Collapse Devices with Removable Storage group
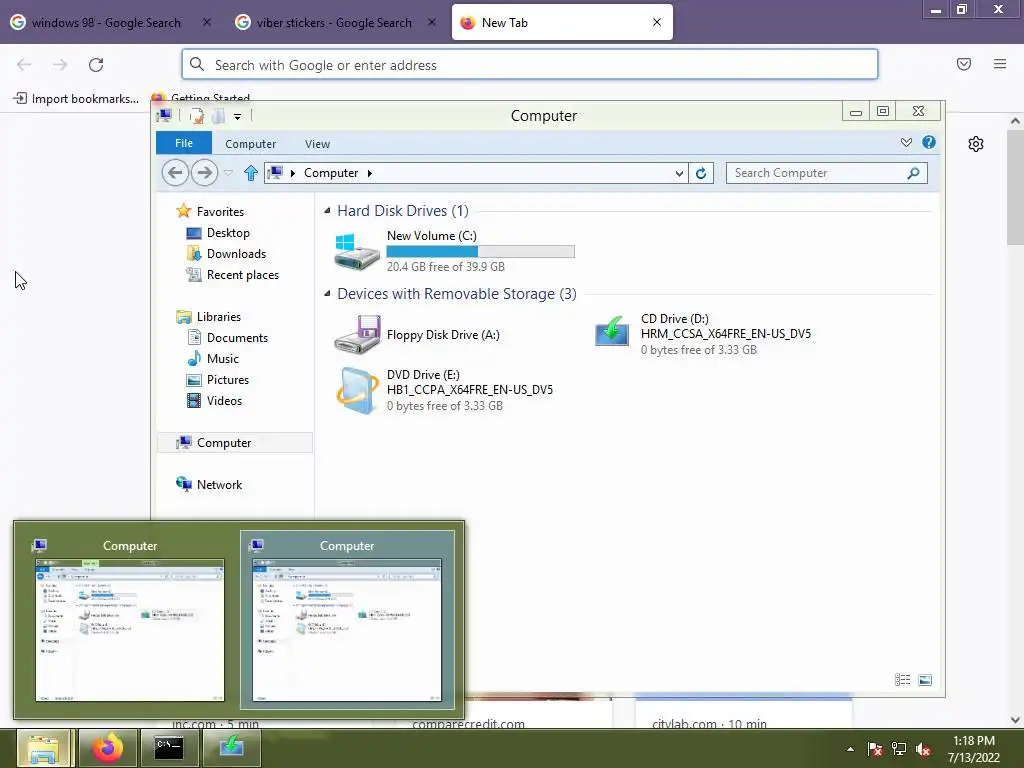 (x=327, y=294)
